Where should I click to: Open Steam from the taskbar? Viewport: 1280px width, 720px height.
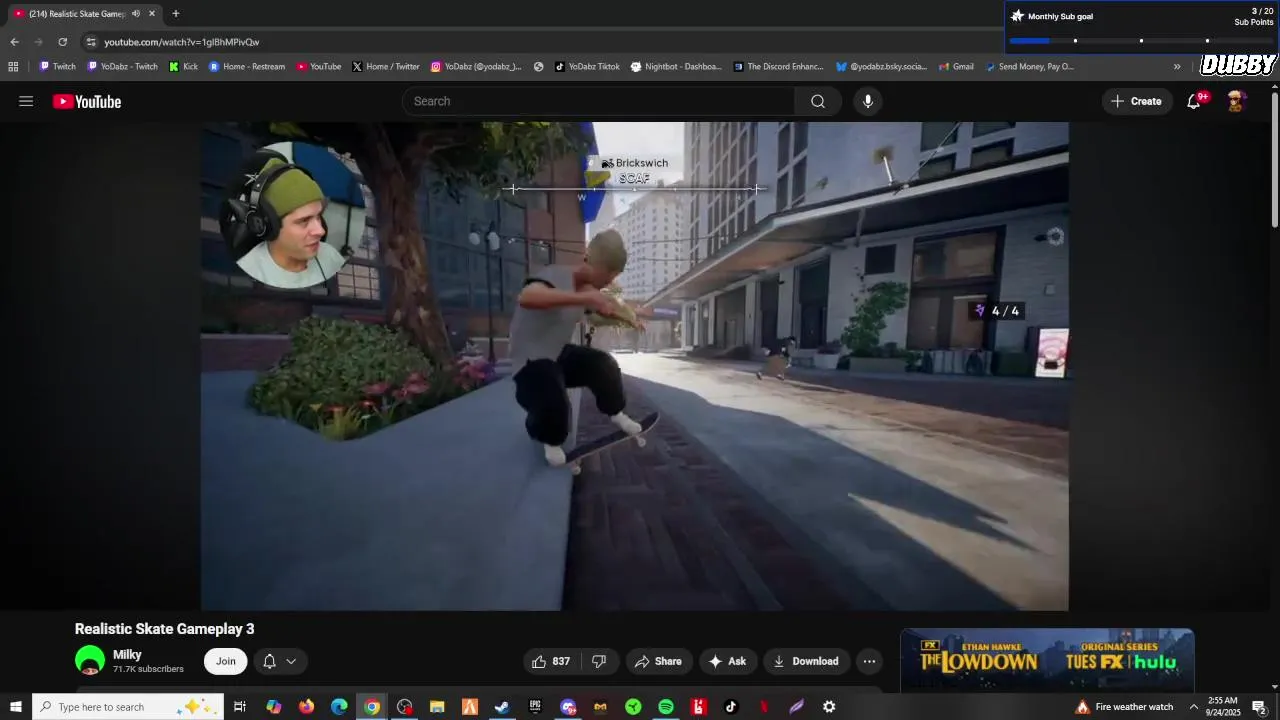click(502, 707)
